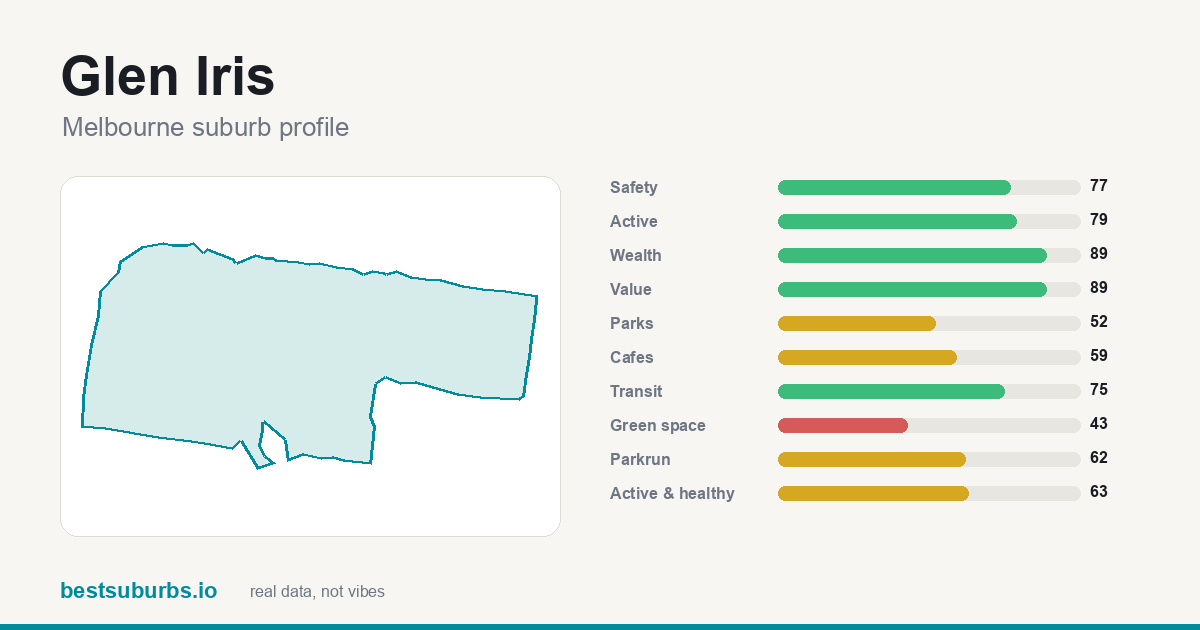Click the Wealth score bar
The width and height of the screenshot is (1200, 630).
[929, 255]
